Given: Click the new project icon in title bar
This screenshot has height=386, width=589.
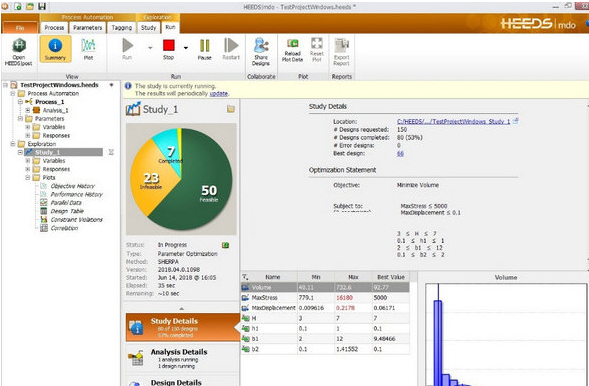Looking at the screenshot, I should (x=17, y=6).
